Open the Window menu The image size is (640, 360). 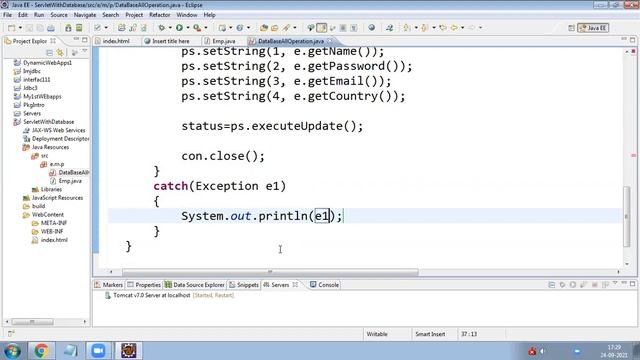pyautogui.click(x=187, y=15)
